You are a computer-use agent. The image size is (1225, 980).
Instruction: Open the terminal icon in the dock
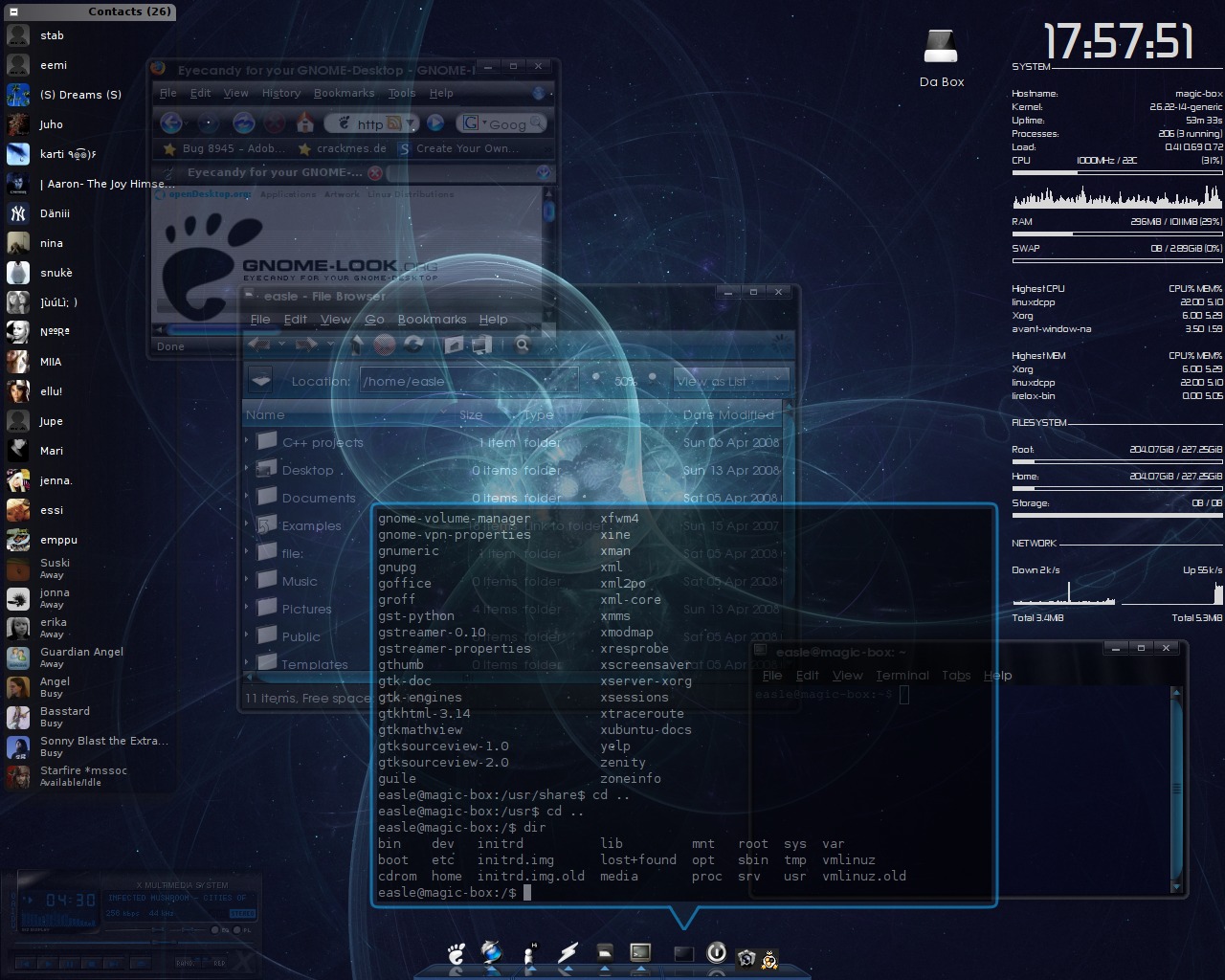[640, 952]
